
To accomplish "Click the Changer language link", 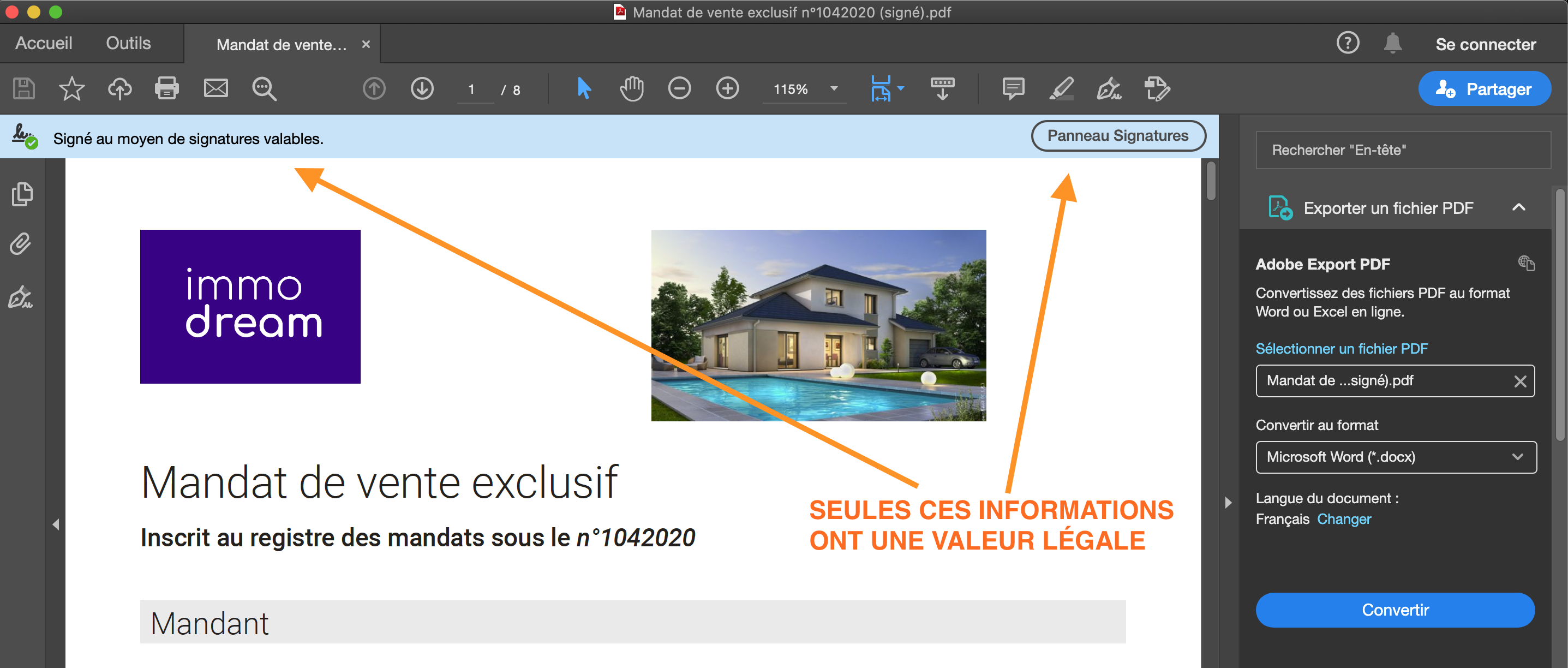I will 1343,520.
